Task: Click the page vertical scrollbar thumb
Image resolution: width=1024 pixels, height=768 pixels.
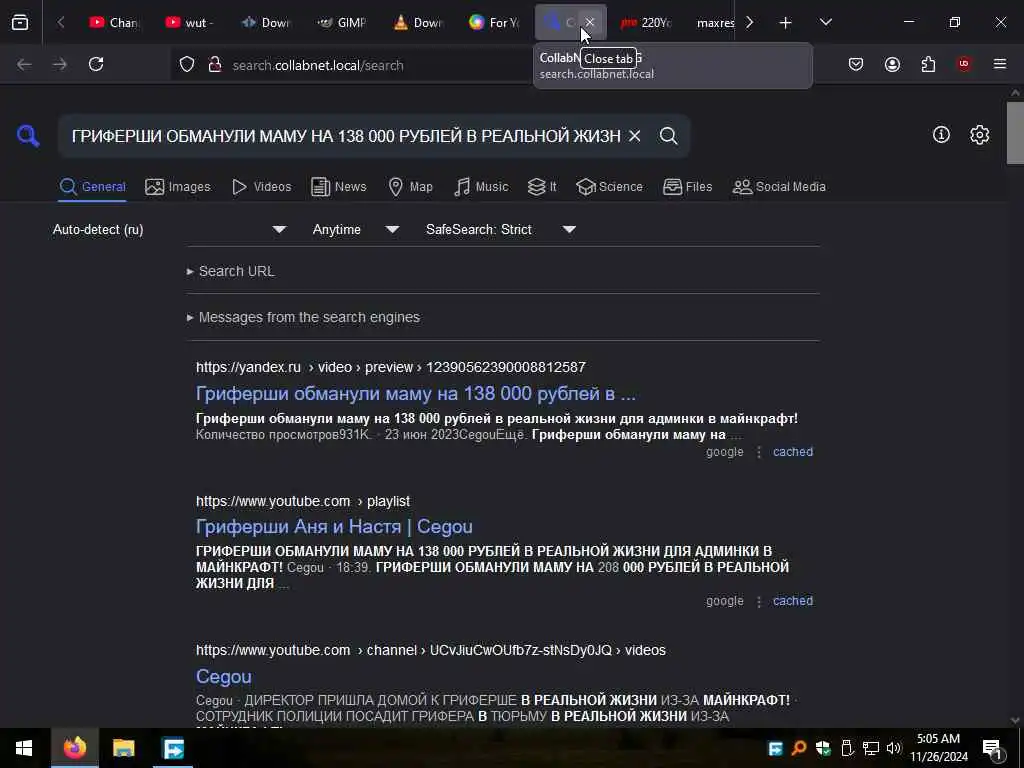Action: tap(1015, 133)
